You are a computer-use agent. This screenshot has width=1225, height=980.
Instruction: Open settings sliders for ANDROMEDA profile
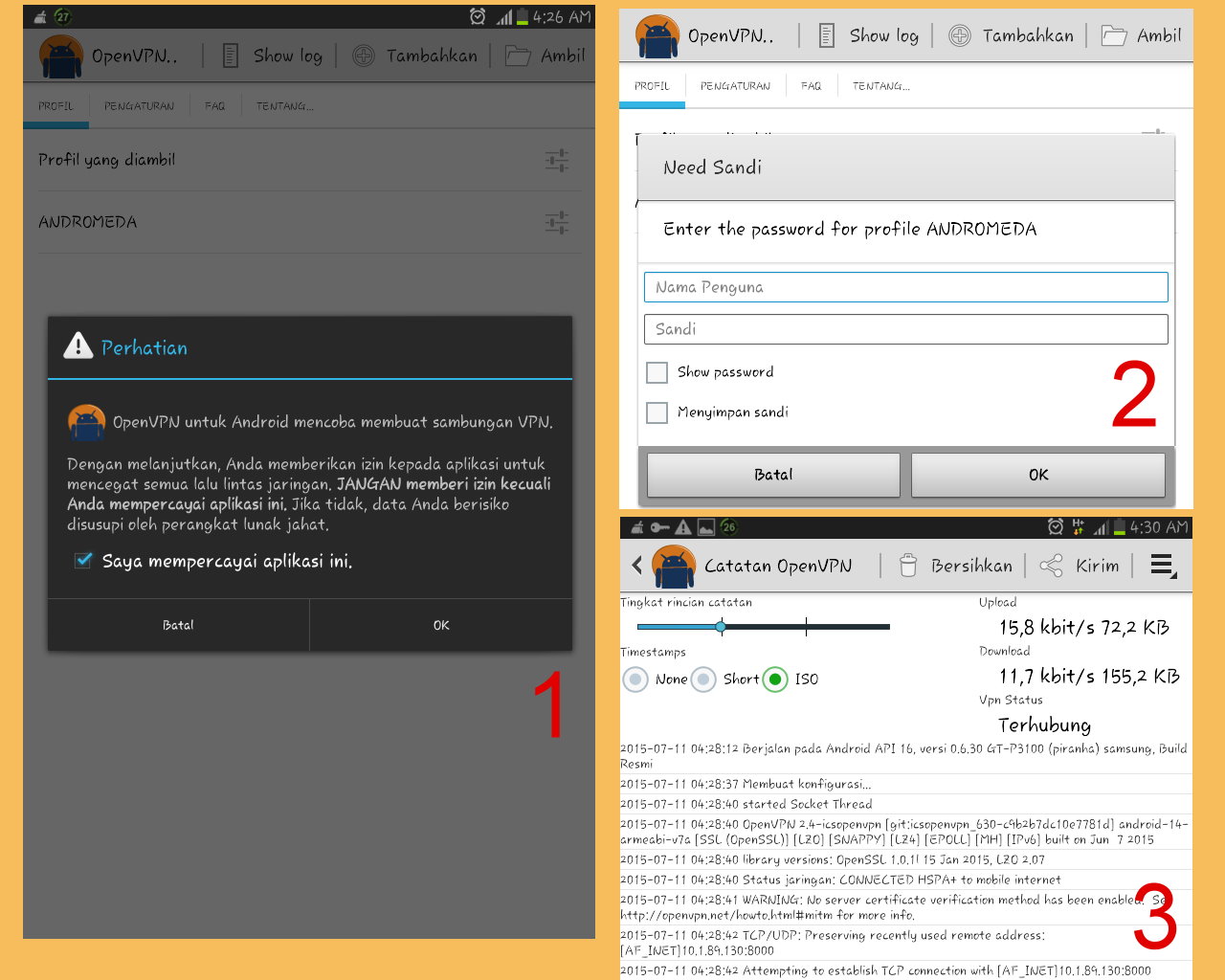click(x=557, y=222)
